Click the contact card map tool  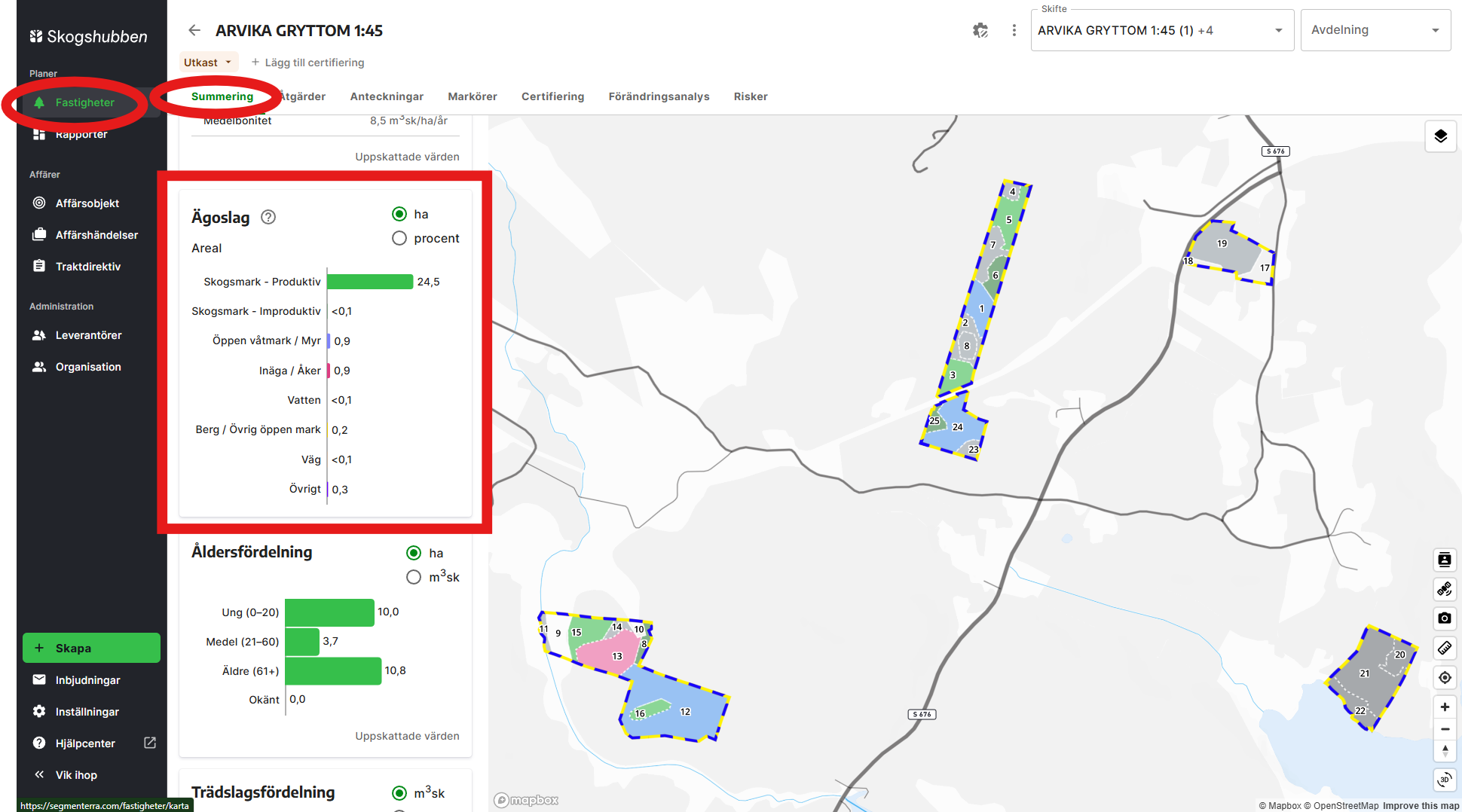1445,560
